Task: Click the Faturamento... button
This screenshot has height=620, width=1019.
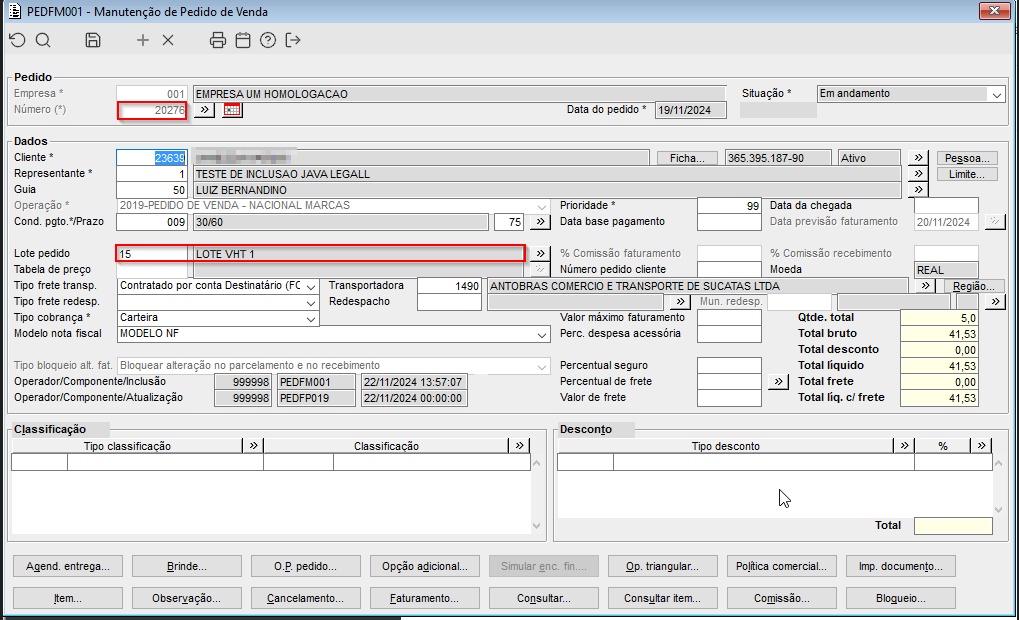Action: coord(425,598)
